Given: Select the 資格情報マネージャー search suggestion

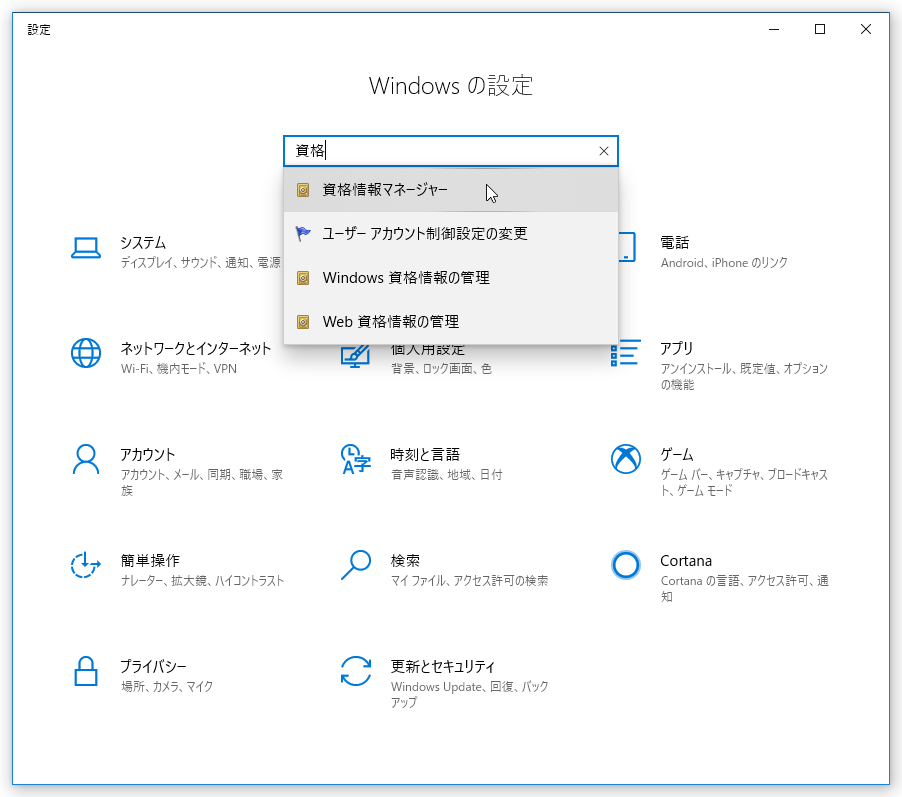Looking at the screenshot, I should (451, 190).
